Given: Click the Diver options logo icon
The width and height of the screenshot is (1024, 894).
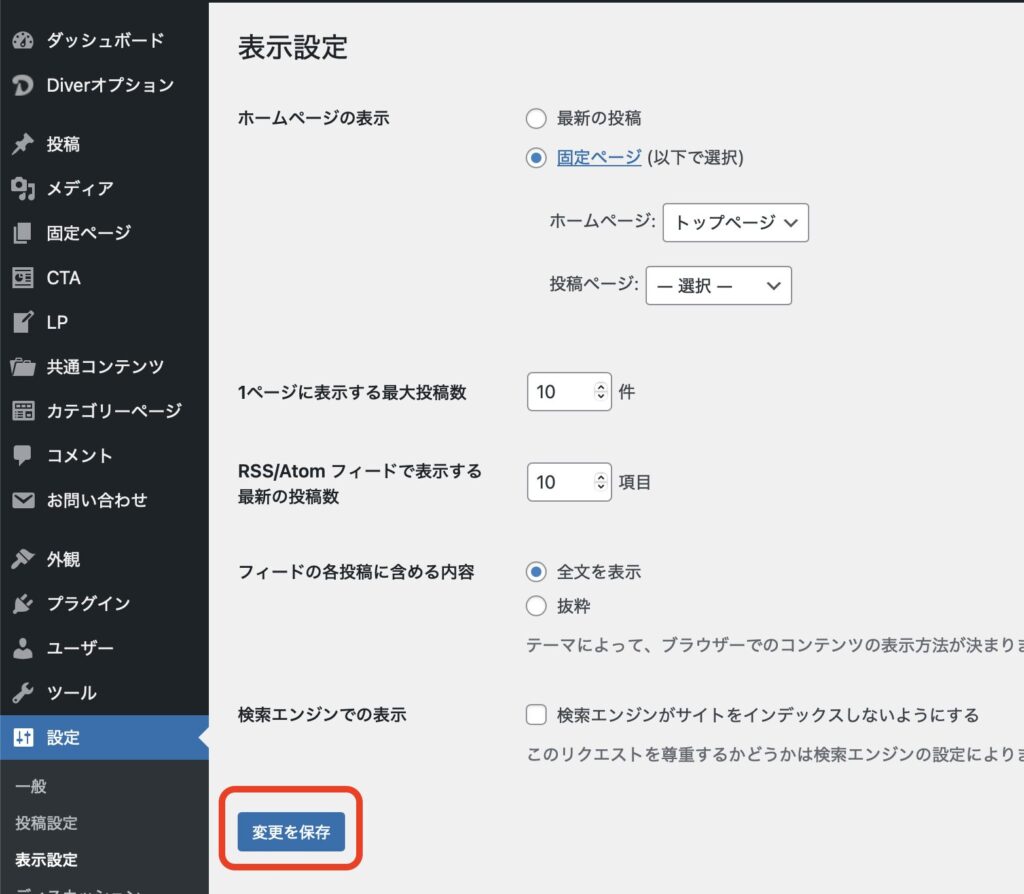Looking at the screenshot, I should pyautogui.click(x=22, y=86).
